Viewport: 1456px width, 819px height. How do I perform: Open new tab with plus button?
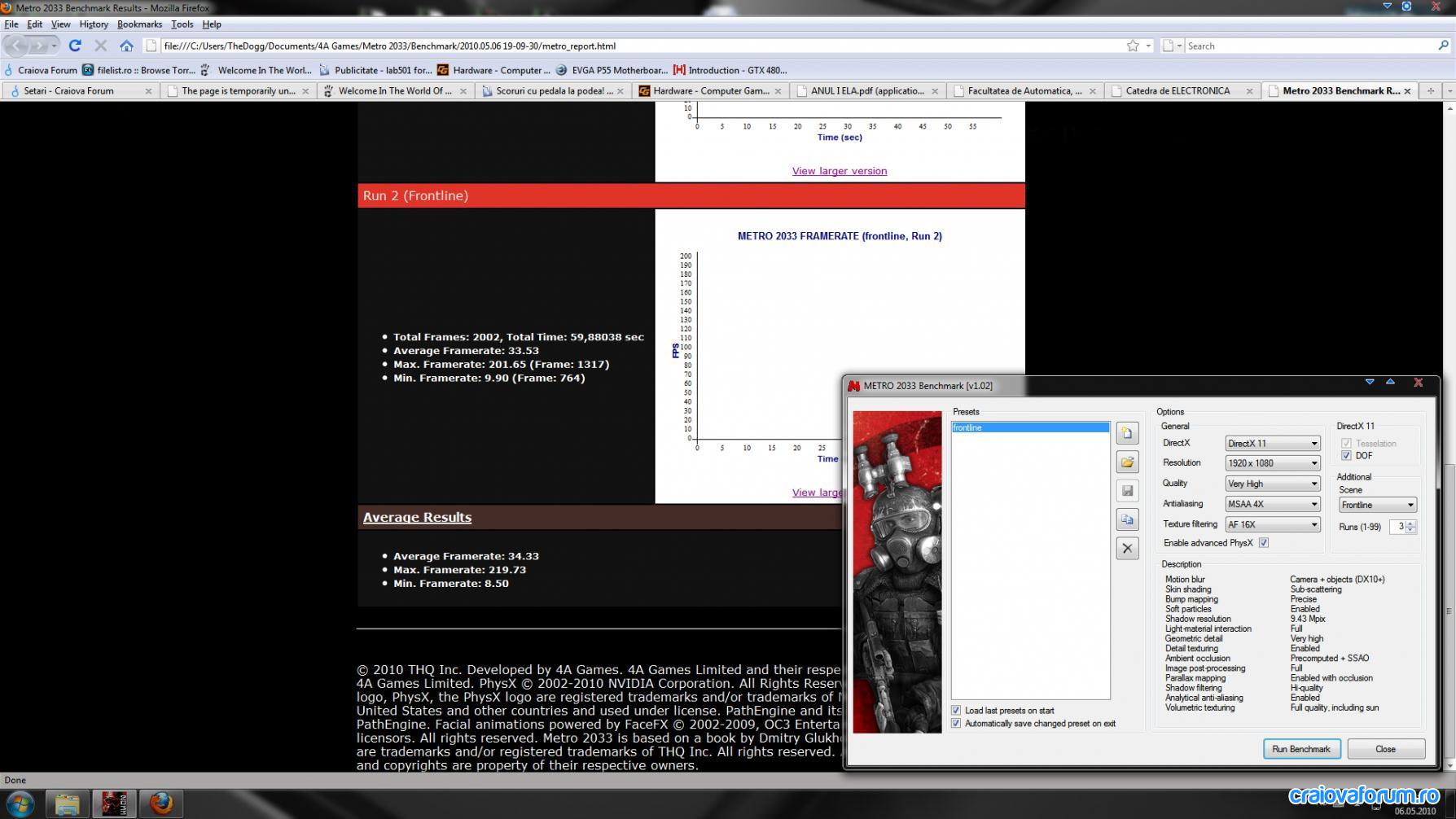pos(1430,91)
